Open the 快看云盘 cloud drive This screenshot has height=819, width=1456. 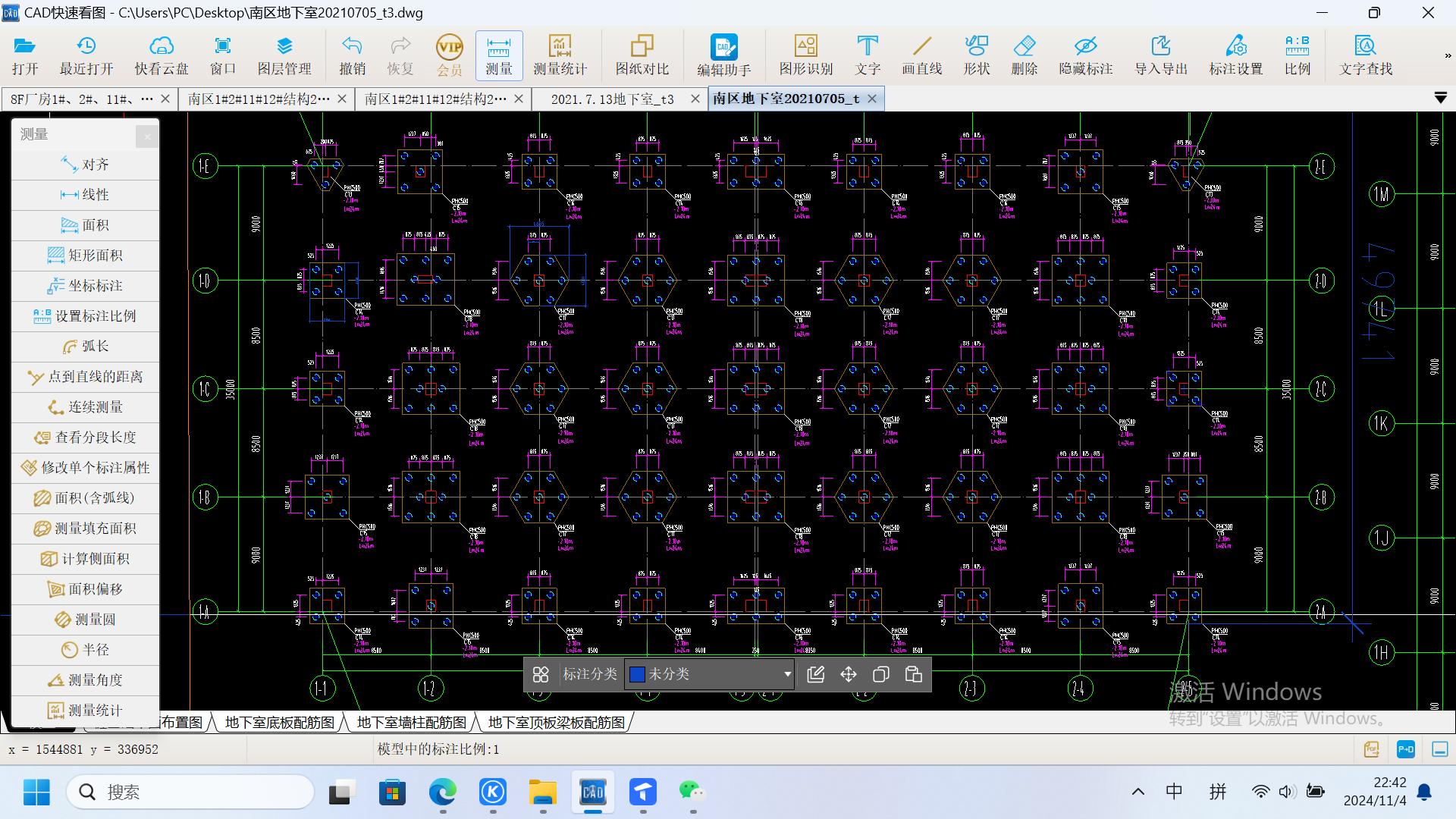coord(162,55)
